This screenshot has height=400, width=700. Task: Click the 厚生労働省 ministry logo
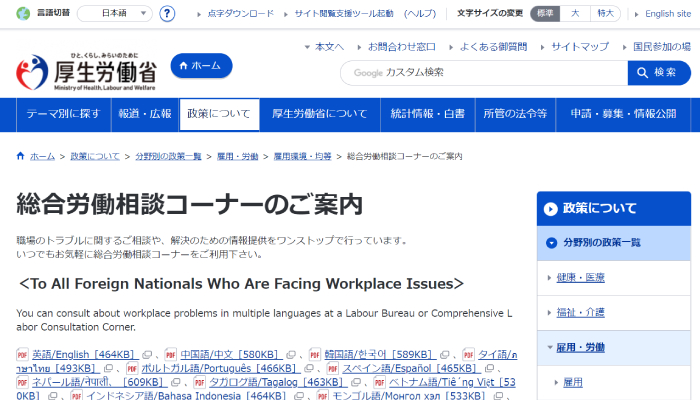click(86, 72)
